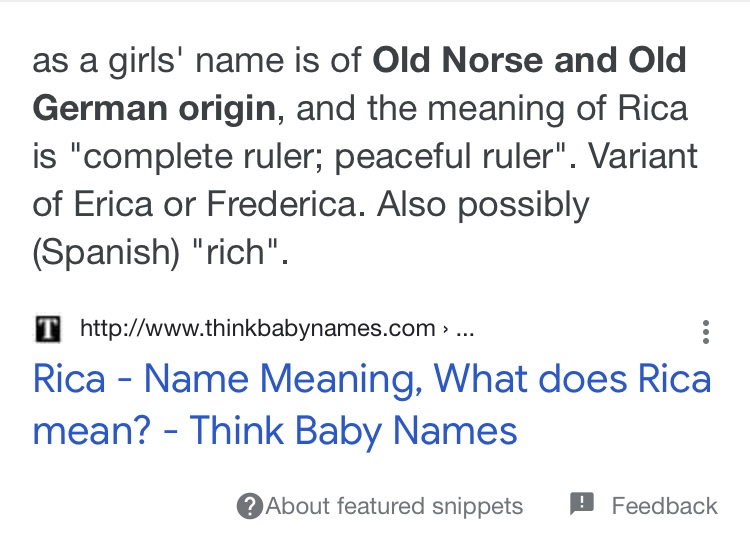The image size is (750, 549).
Task: Click the (Spanish) "rich" text
Action: click(x=161, y=253)
